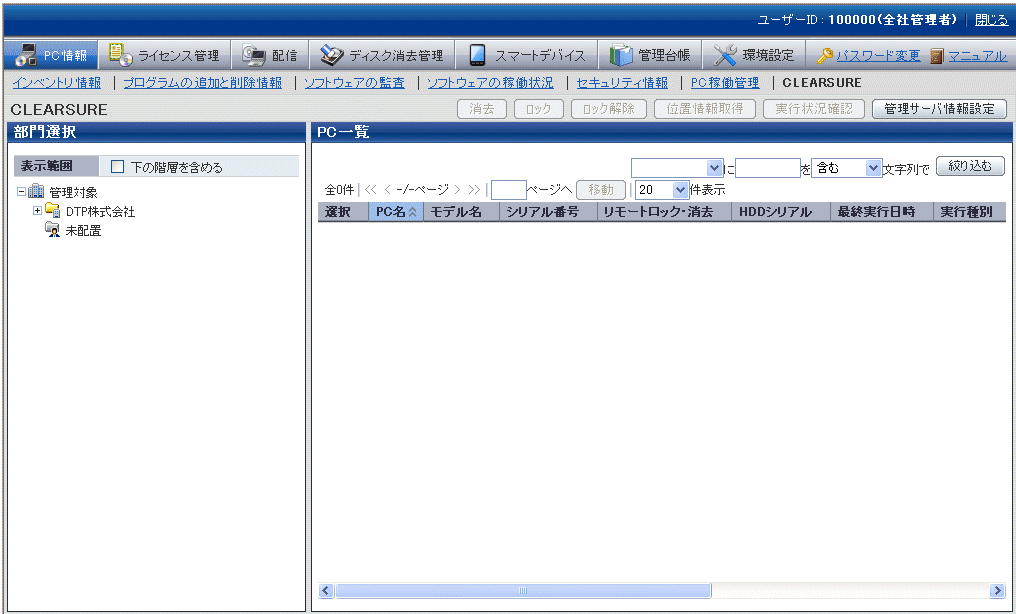Click the モデル名 column header
The height and width of the screenshot is (614, 1016).
[461, 212]
